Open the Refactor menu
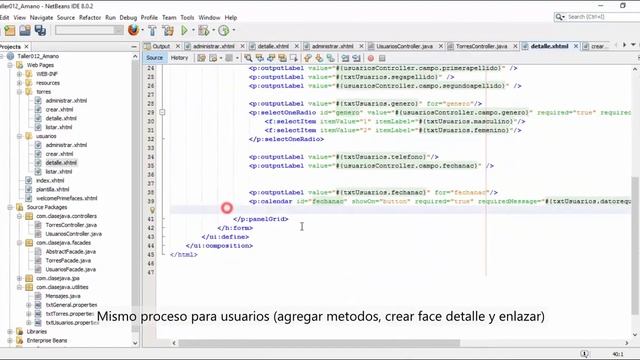 [x=90, y=18]
